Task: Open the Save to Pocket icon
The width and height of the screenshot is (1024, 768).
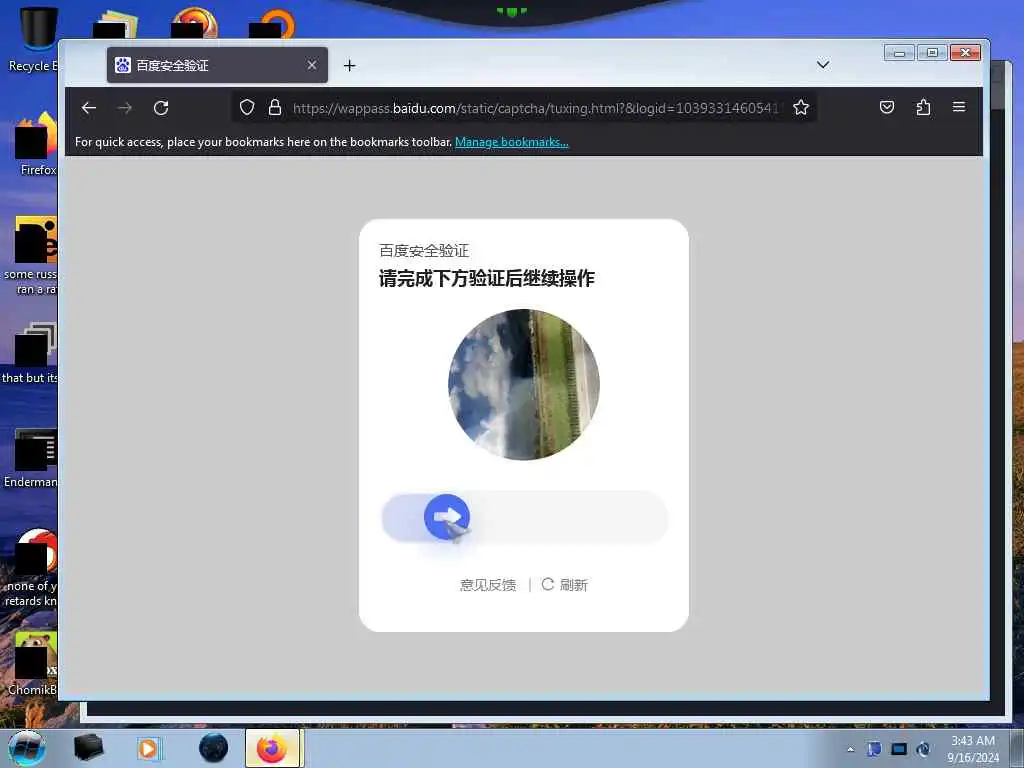Action: [887, 107]
